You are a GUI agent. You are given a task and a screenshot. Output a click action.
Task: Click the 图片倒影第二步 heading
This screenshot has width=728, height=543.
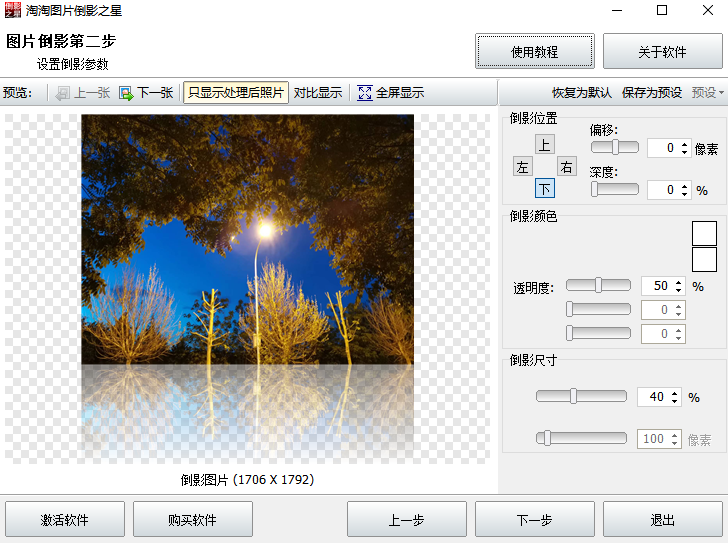[x=61, y=41]
